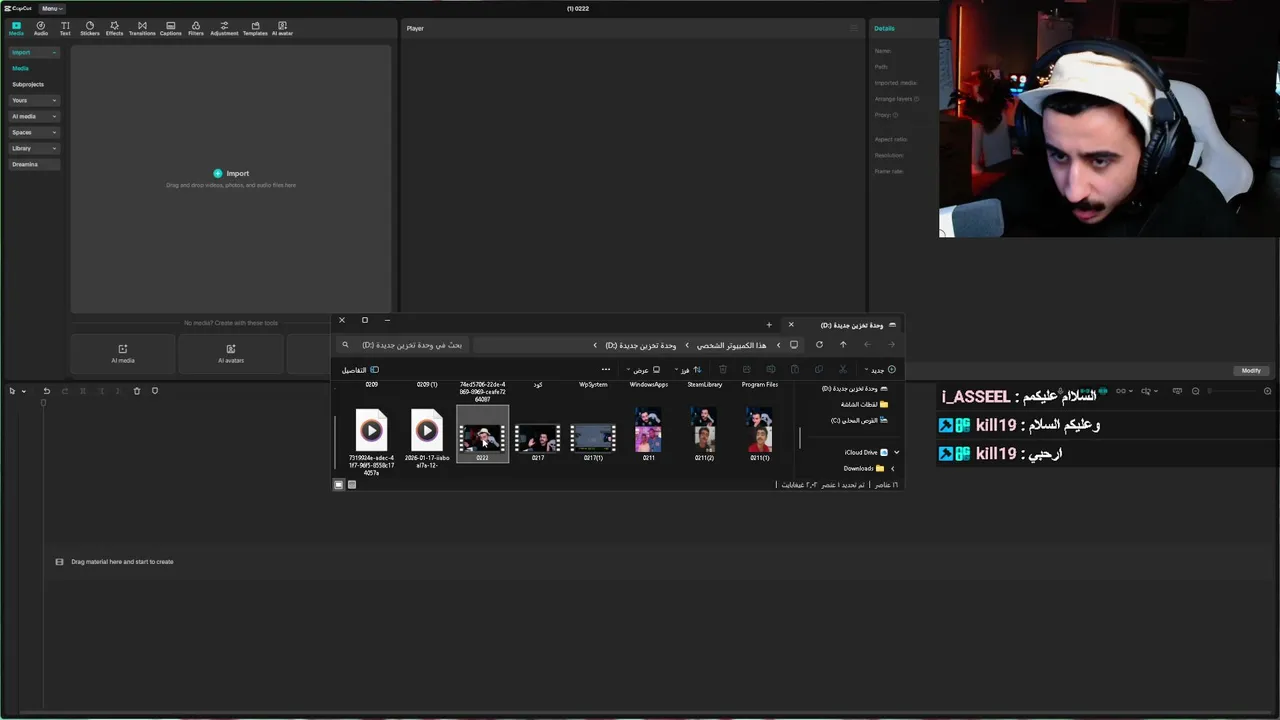Click the AI media create card
Screen dimensions: 1280x720
point(123,354)
